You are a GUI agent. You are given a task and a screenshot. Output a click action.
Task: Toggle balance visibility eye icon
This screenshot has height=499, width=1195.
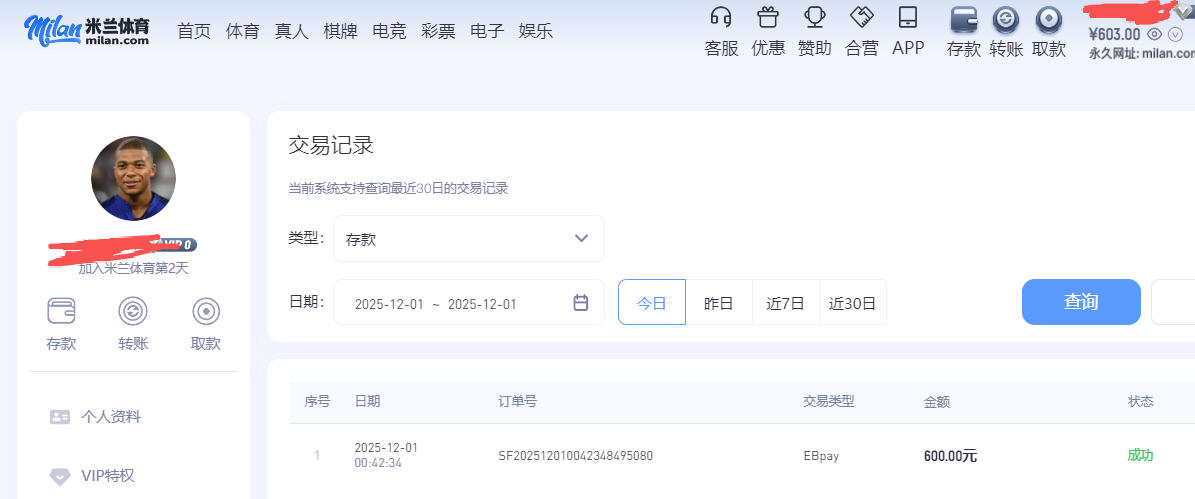[x=1154, y=34]
